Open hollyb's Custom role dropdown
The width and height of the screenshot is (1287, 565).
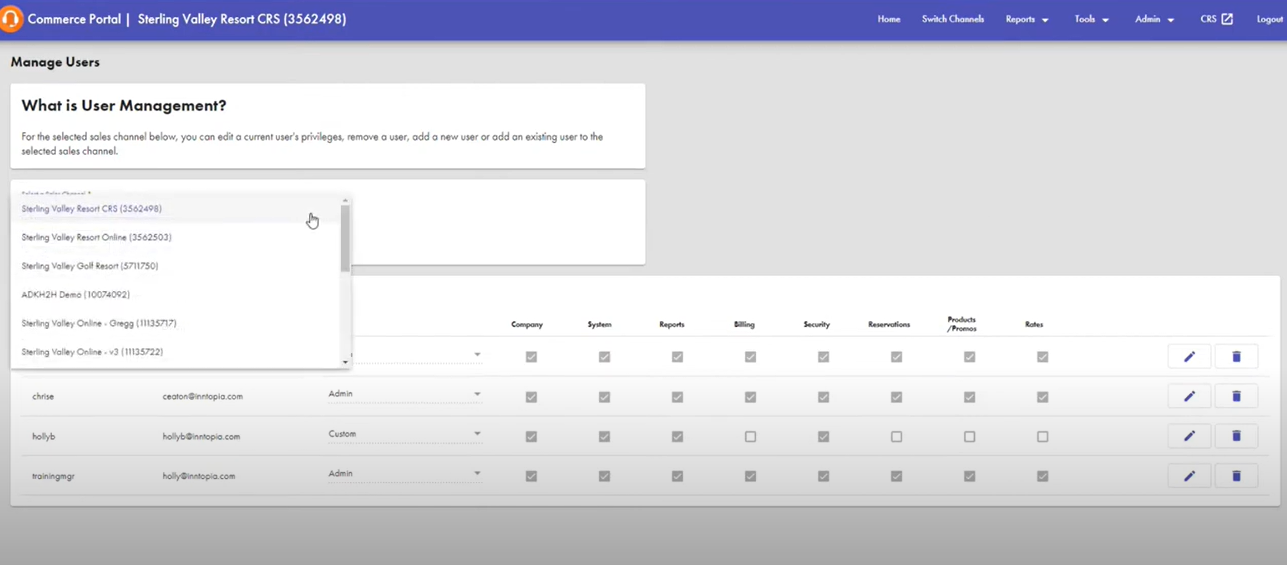coord(404,434)
